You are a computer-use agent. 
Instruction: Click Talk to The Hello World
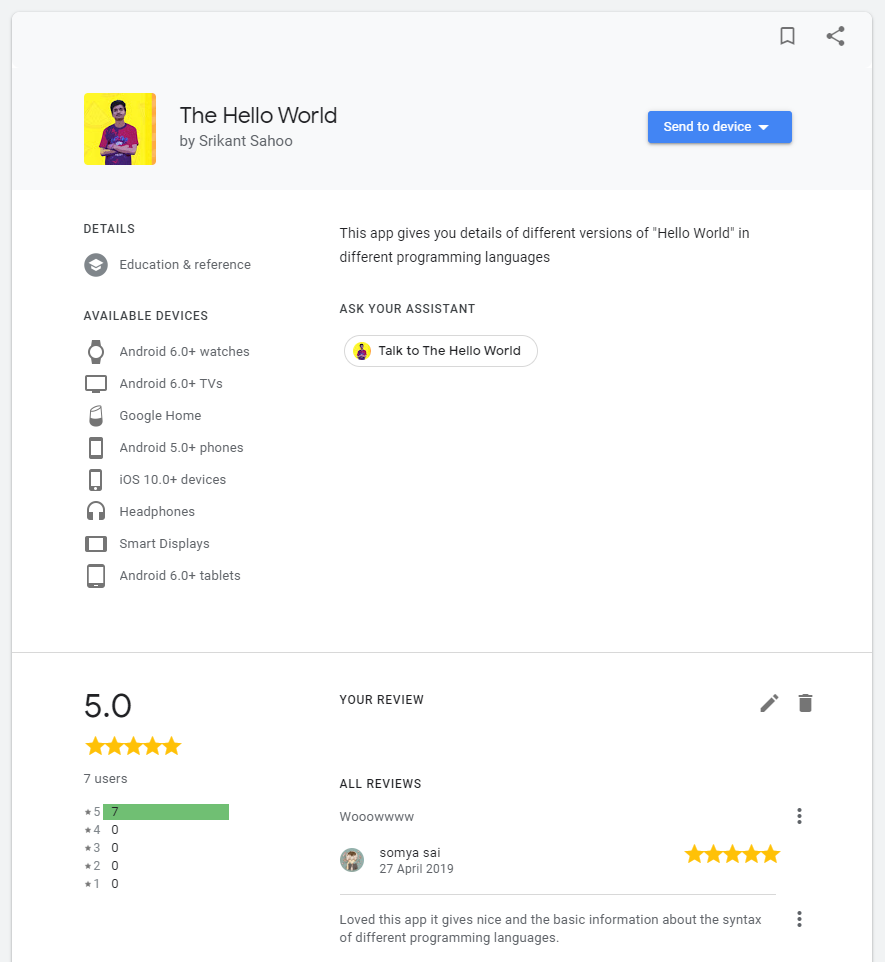440,351
